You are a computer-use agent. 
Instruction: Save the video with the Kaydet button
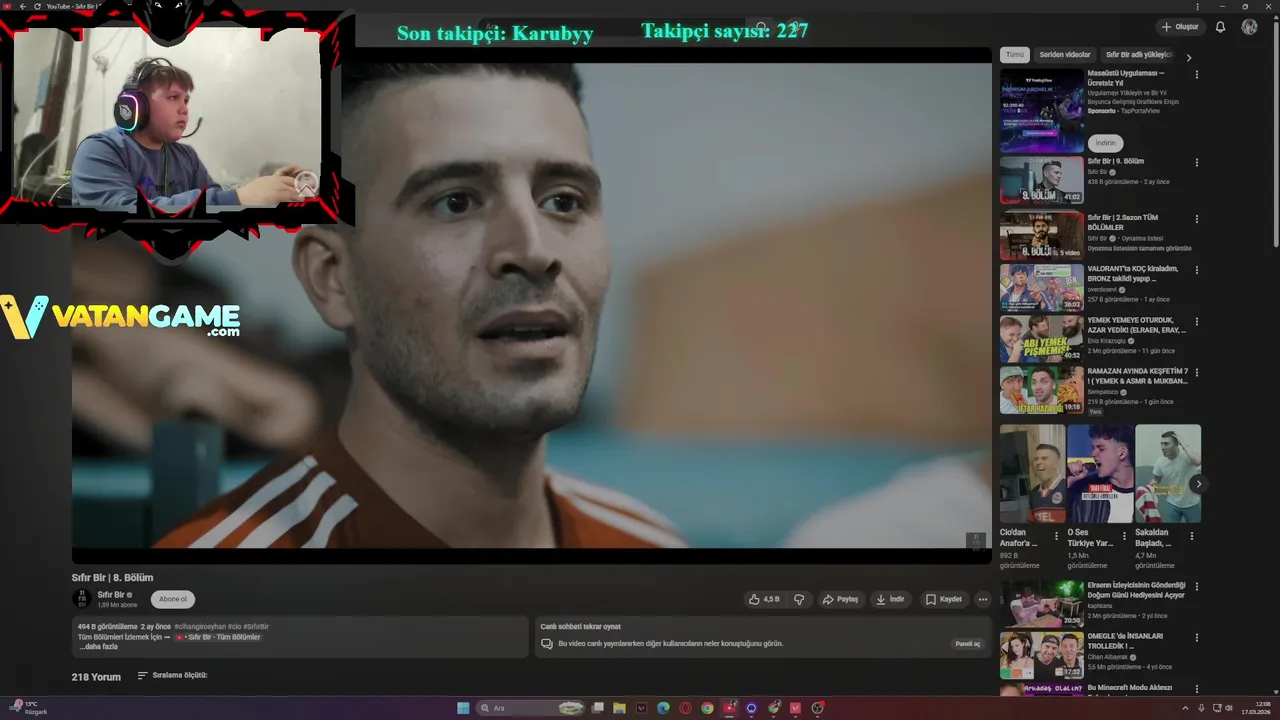[x=944, y=599]
